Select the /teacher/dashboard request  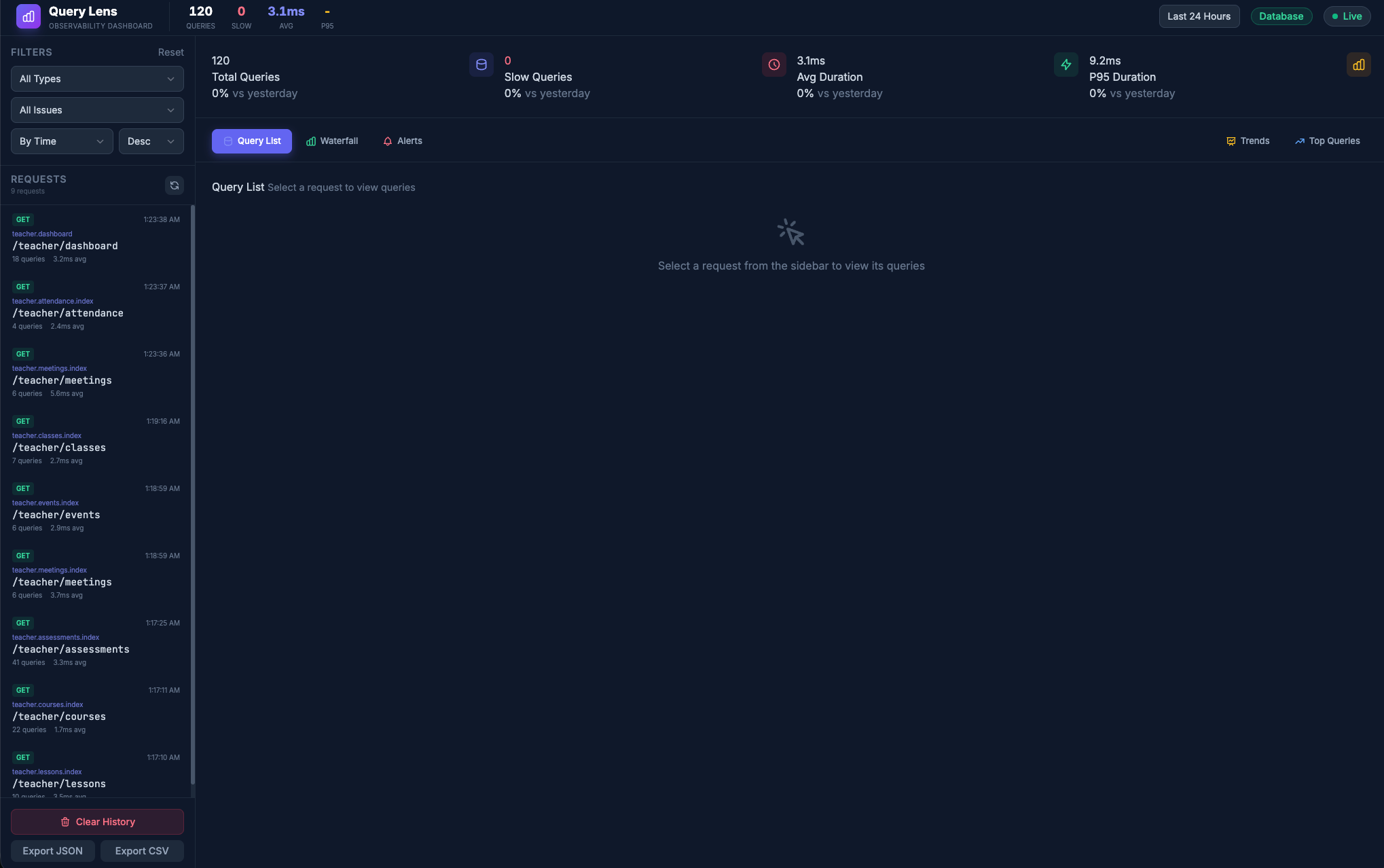pos(96,239)
